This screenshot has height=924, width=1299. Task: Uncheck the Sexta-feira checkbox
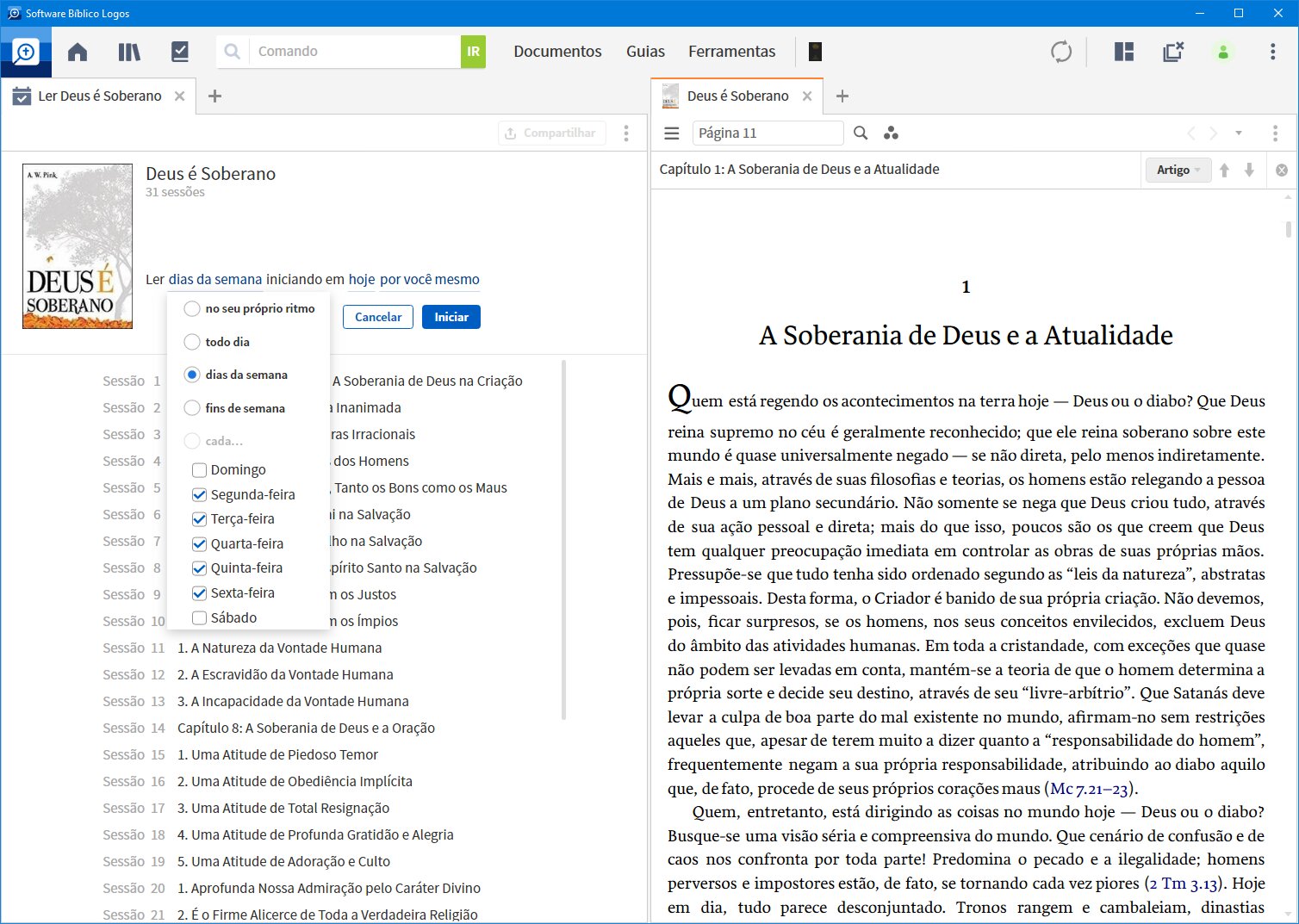click(x=199, y=593)
